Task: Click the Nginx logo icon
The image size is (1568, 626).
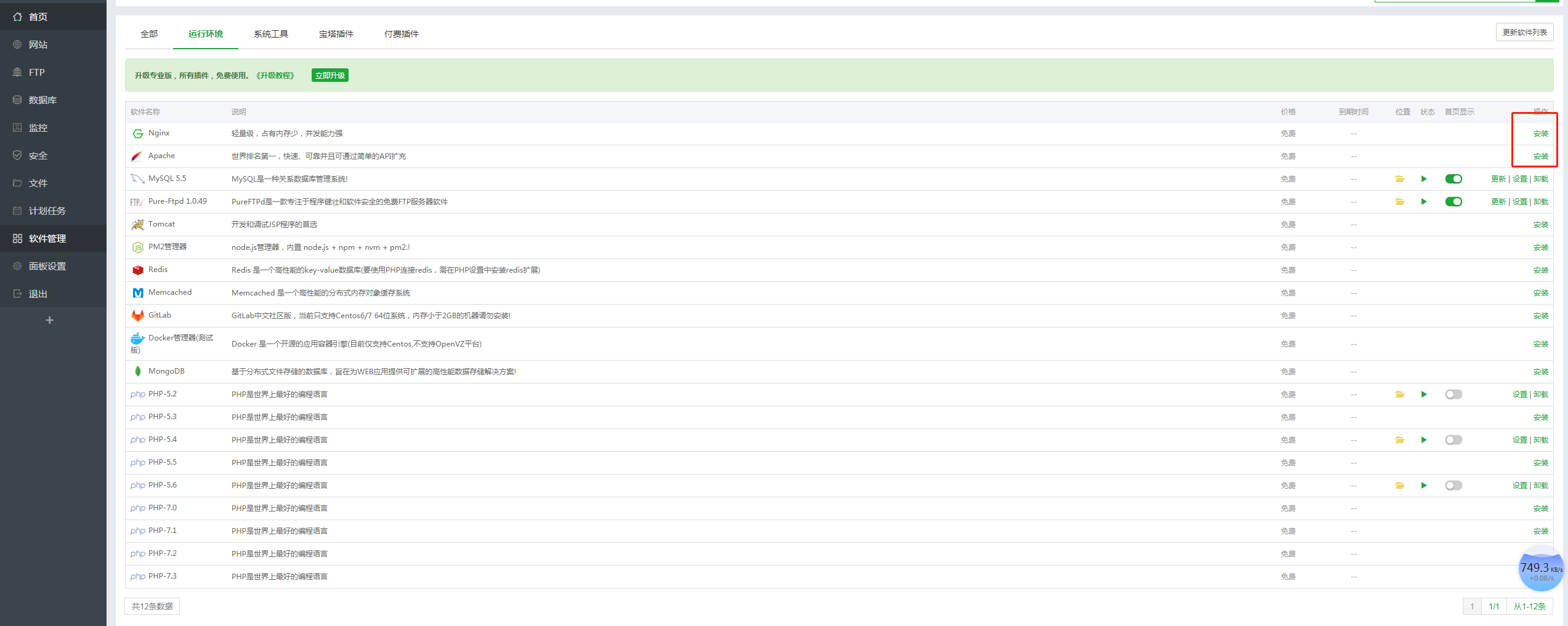Action: coord(138,134)
